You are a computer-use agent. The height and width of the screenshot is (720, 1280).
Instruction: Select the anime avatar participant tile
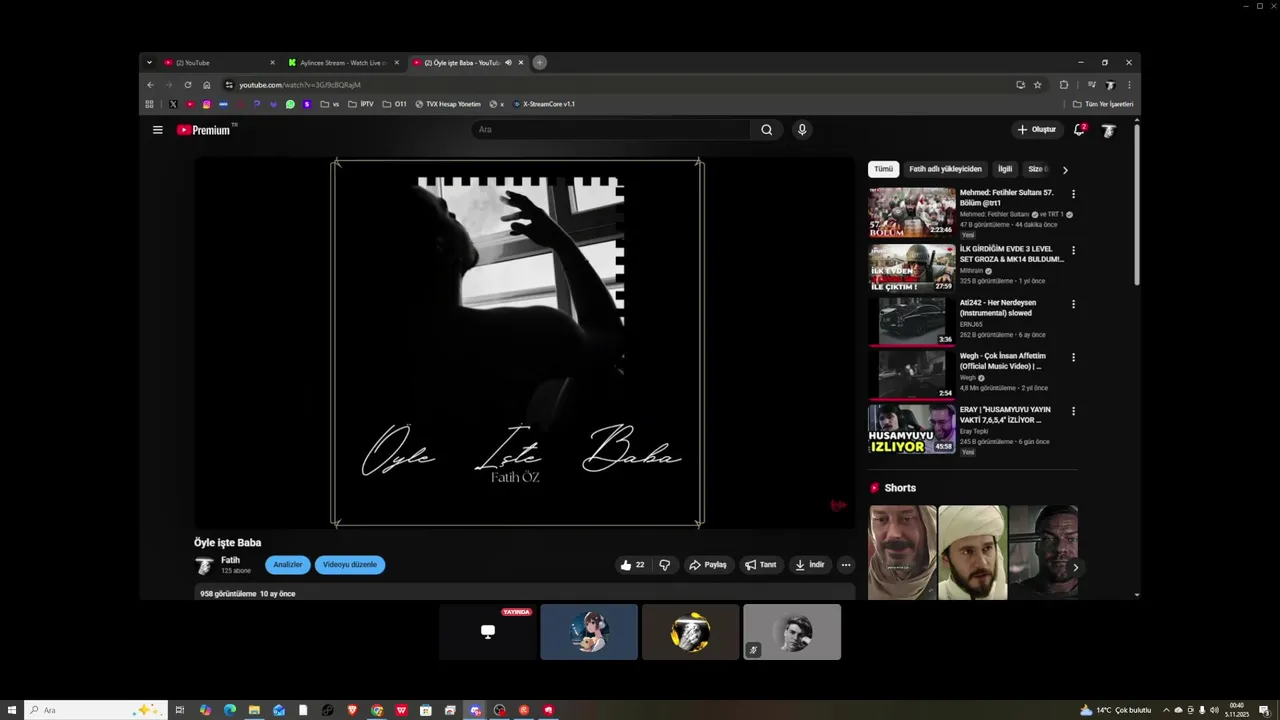tap(589, 632)
